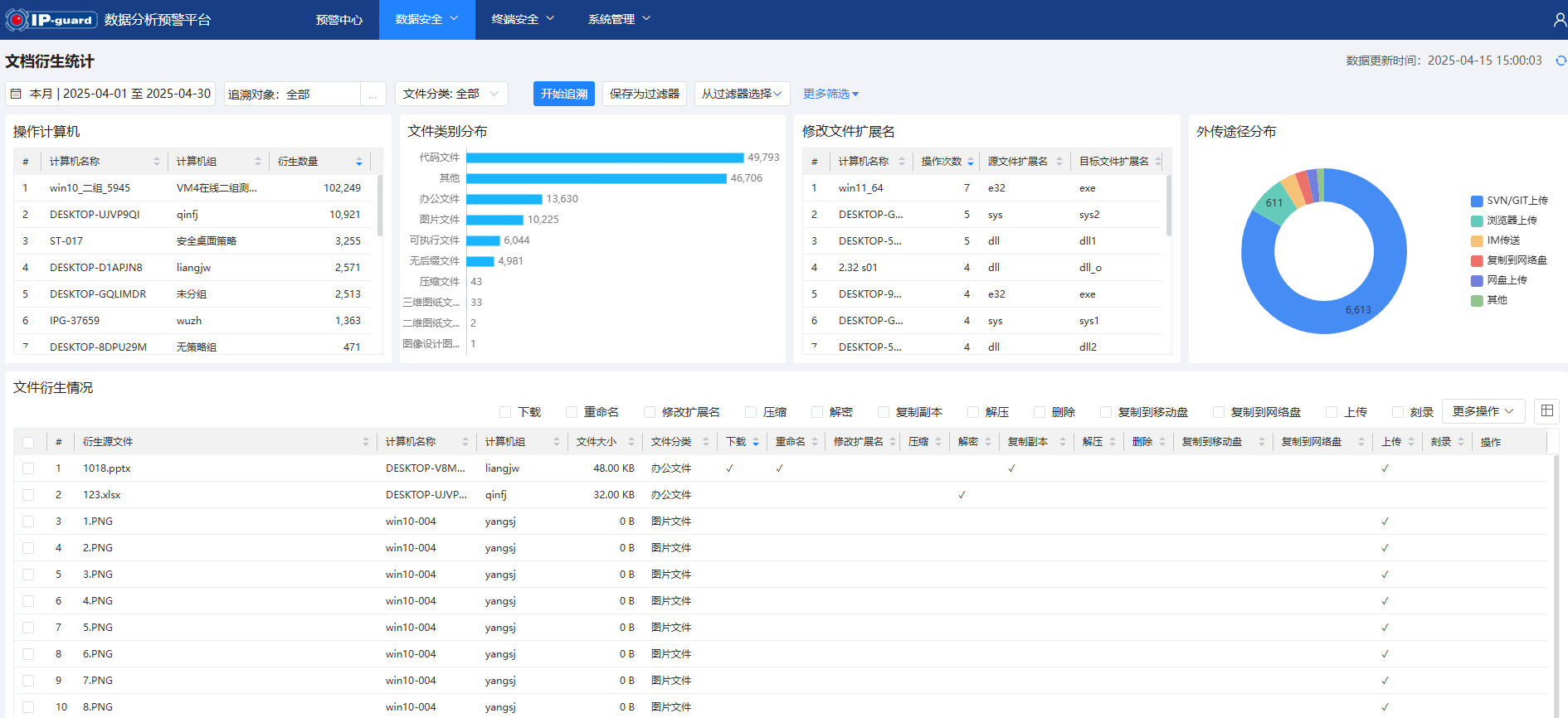The image size is (1568, 718).
Task: Toggle the select-all checkbox in table header
Action: 28,442
